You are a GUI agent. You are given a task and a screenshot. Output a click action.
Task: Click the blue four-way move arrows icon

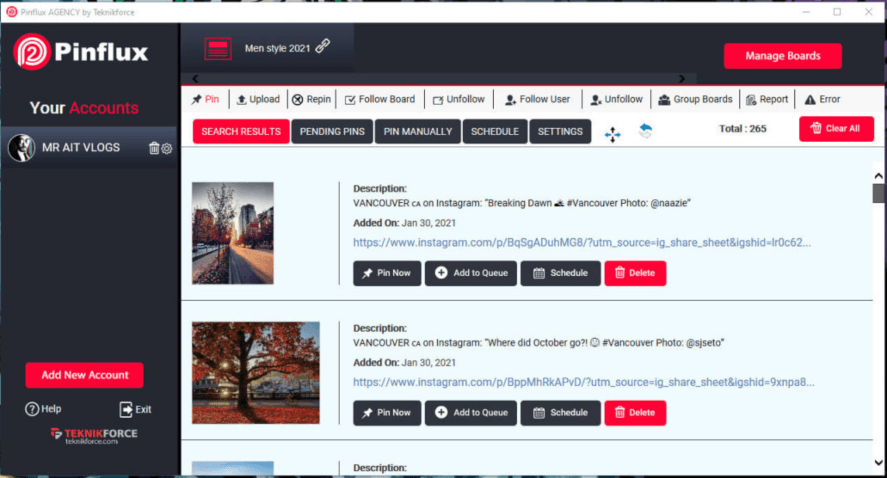[613, 133]
